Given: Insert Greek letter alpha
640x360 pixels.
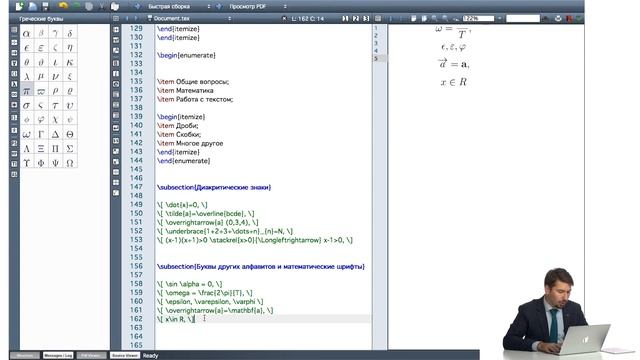Looking at the screenshot, I should point(27,33).
